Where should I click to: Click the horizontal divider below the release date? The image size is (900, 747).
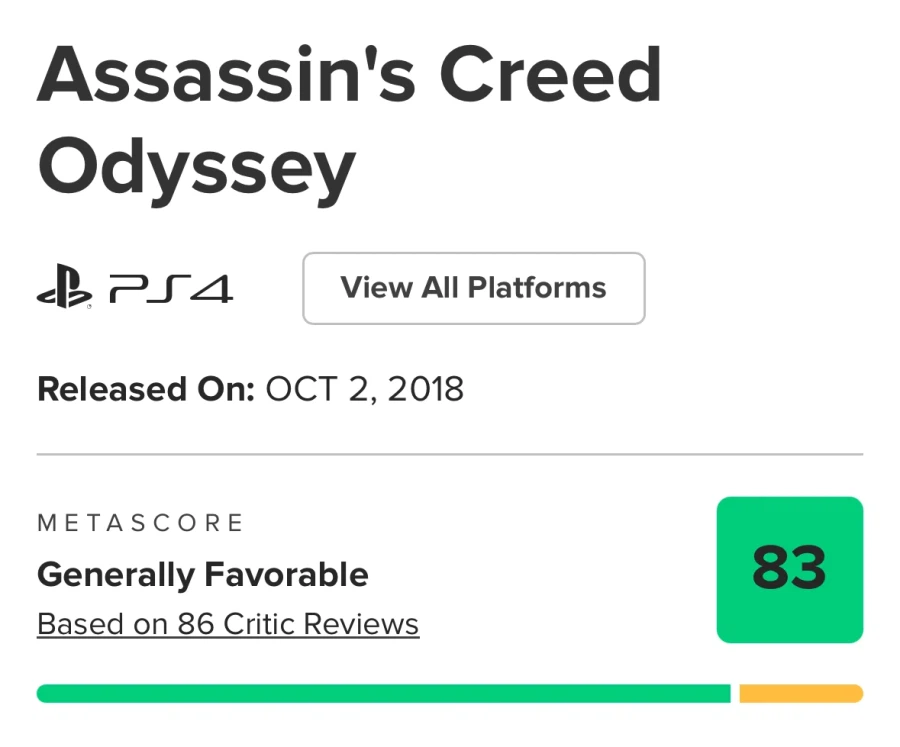(450, 455)
